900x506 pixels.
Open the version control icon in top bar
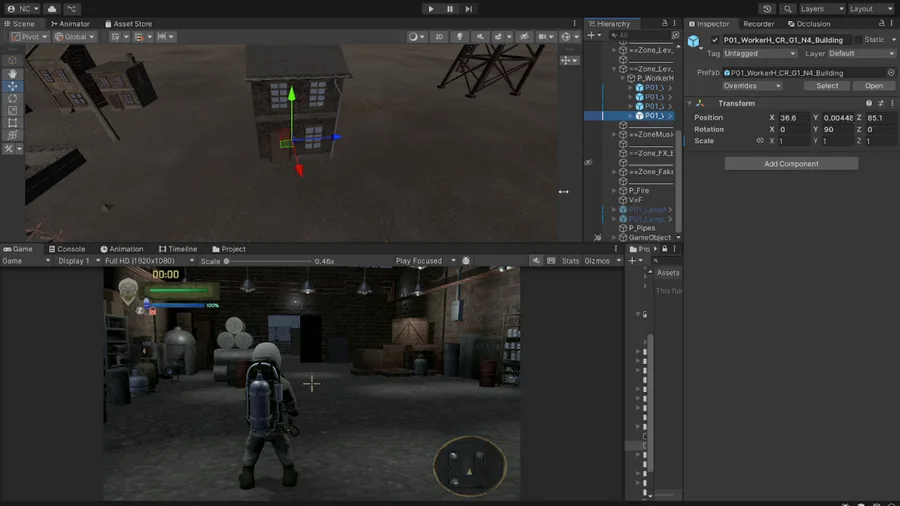click(x=72, y=9)
